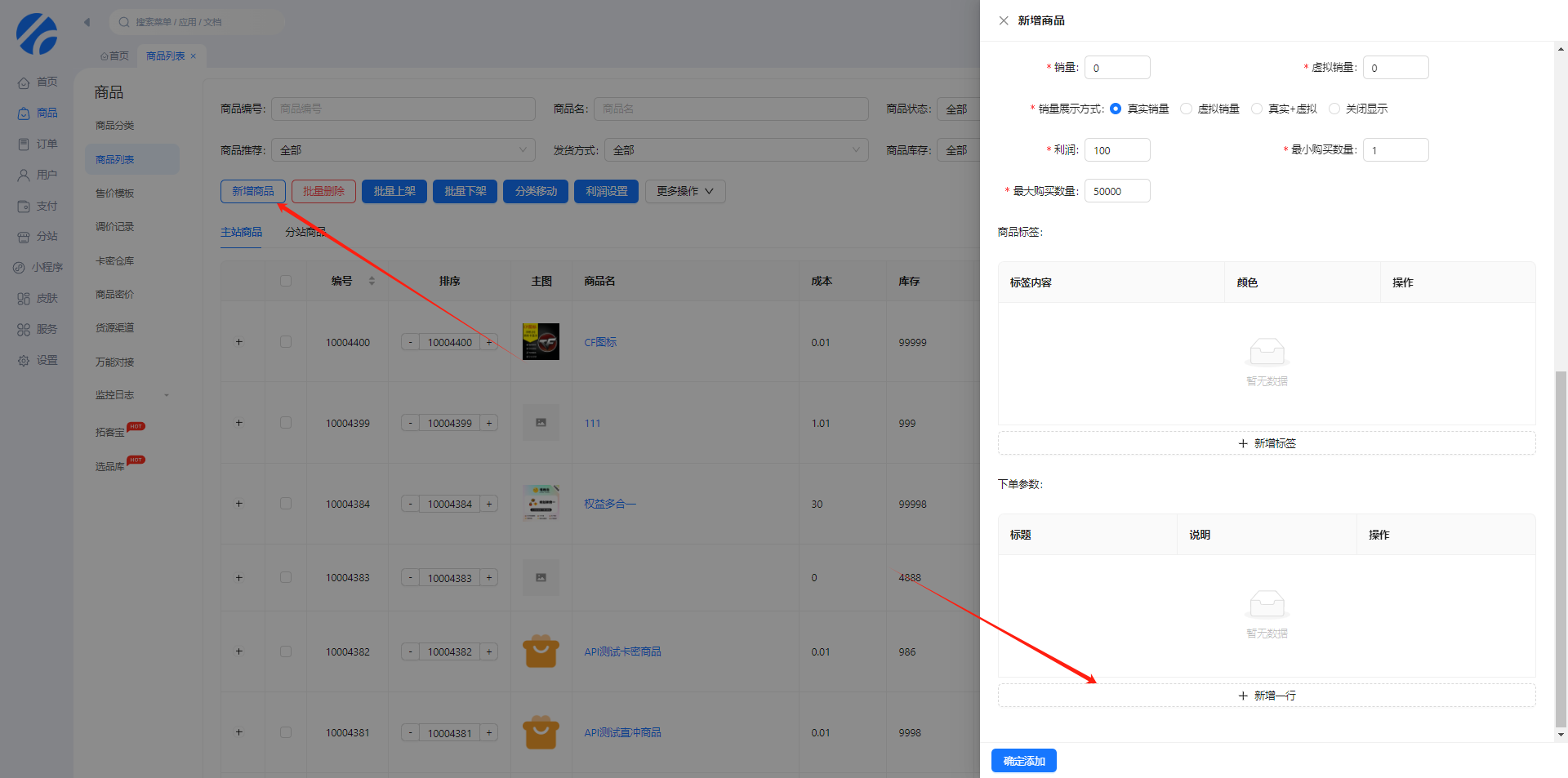The width and height of the screenshot is (1568, 778).
Task: Click the 利润 input field
Action: click(x=1116, y=150)
